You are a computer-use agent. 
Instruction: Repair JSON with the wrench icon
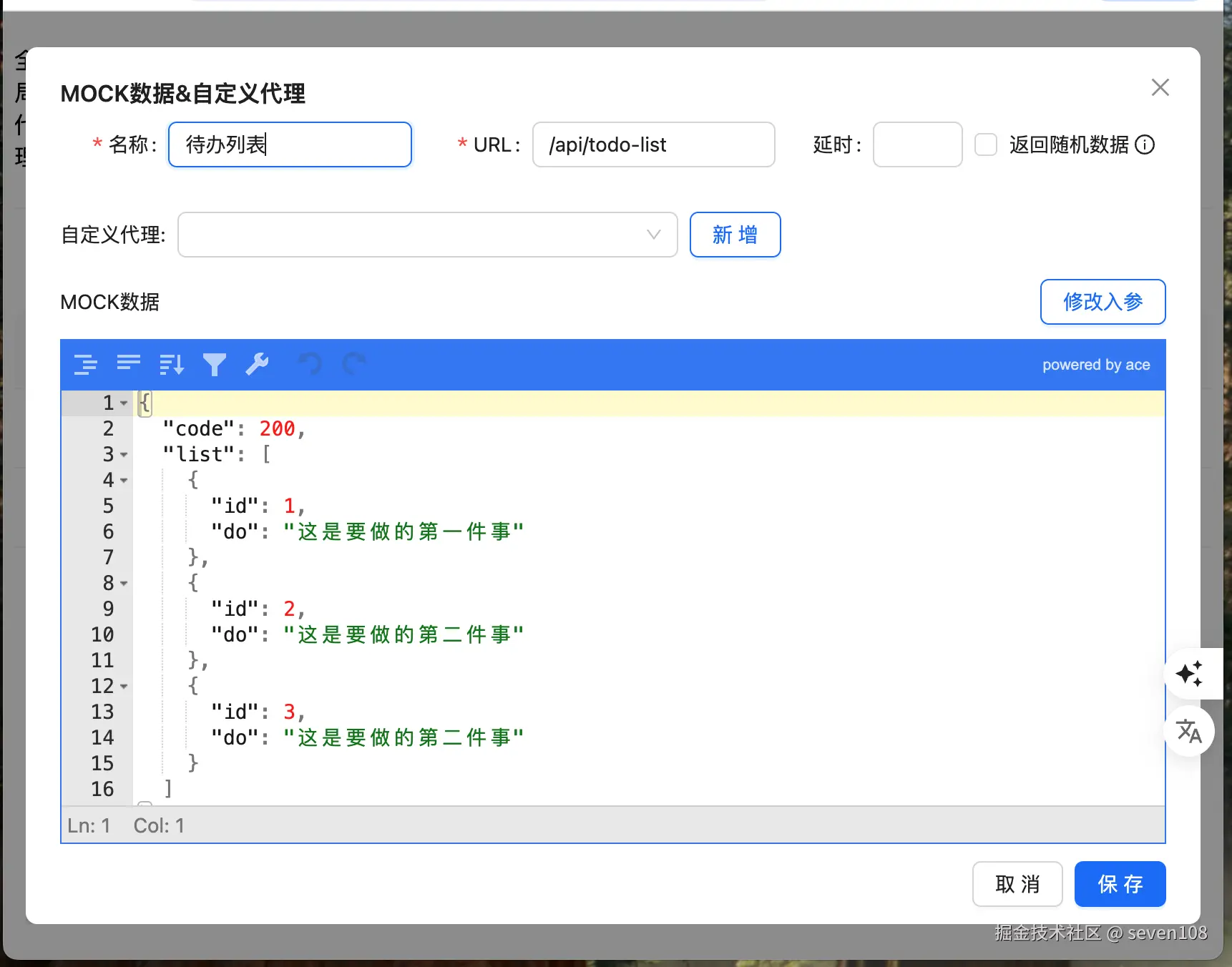(258, 364)
